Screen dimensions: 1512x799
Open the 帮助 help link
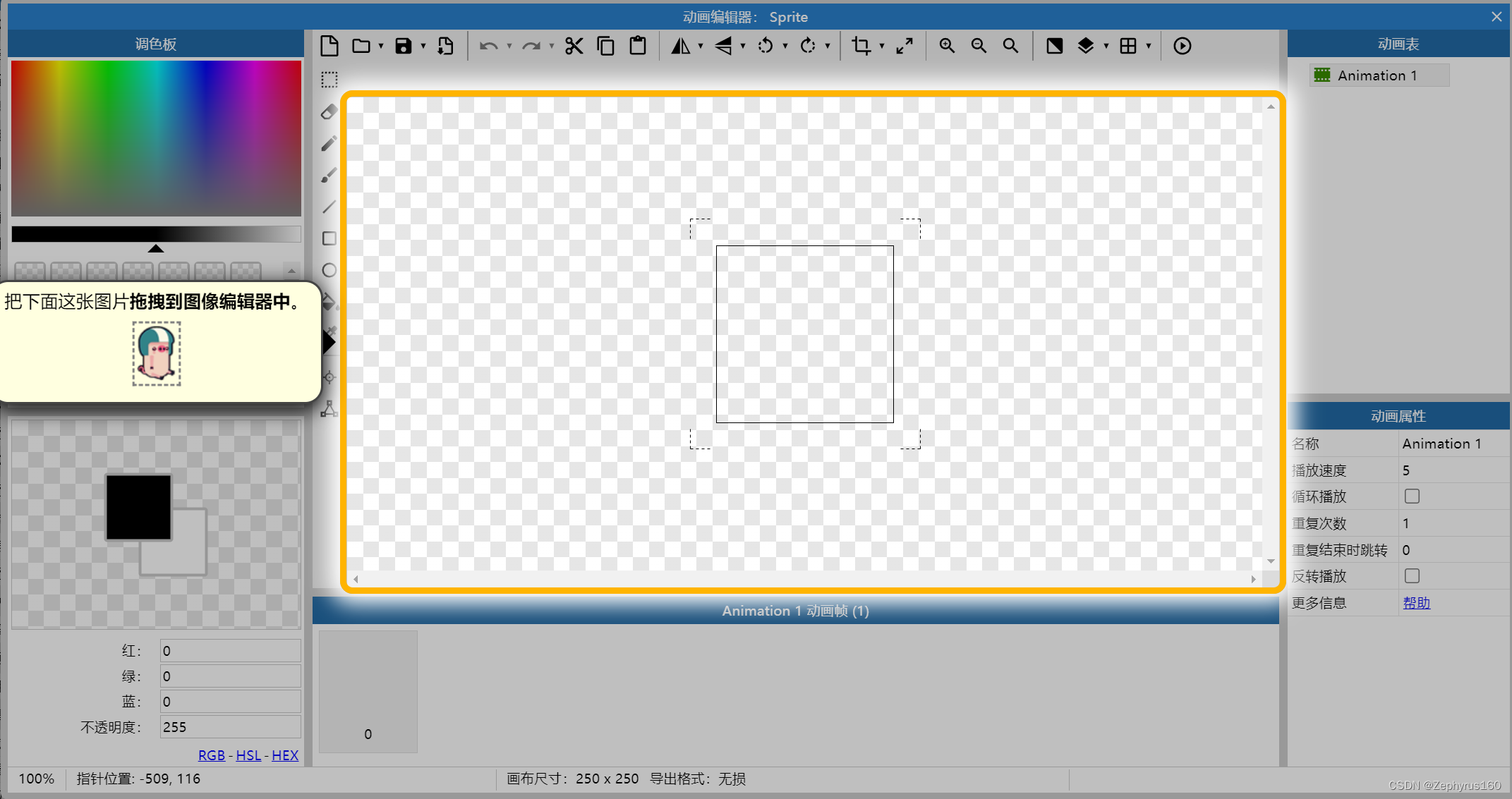(1416, 603)
